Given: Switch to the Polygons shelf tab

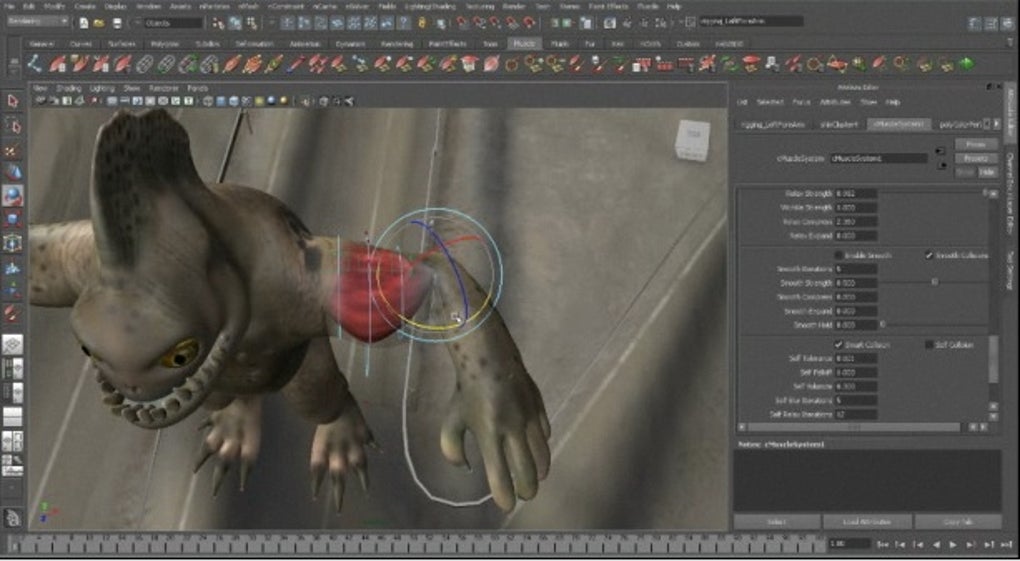Looking at the screenshot, I should point(165,44).
